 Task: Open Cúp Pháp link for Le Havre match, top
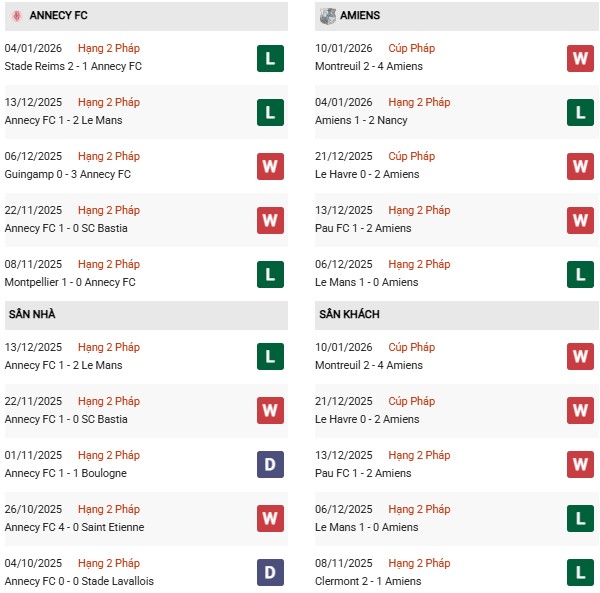tap(411, 156)
